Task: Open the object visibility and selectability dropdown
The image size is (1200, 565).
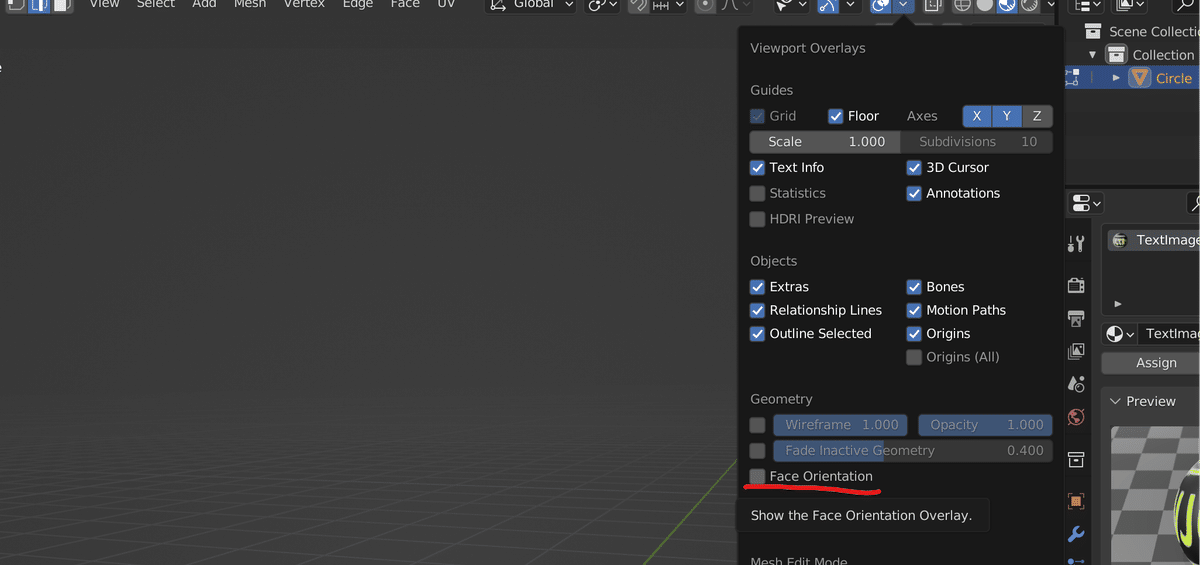Action: pos(793,5)
